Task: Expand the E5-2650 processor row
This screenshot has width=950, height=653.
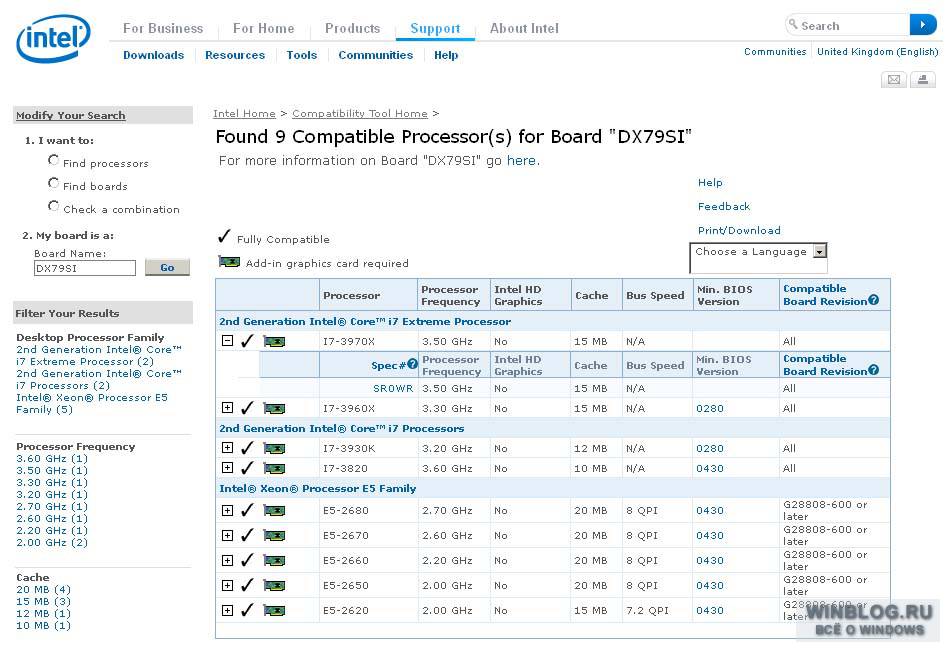Action: tap(227, 585)
